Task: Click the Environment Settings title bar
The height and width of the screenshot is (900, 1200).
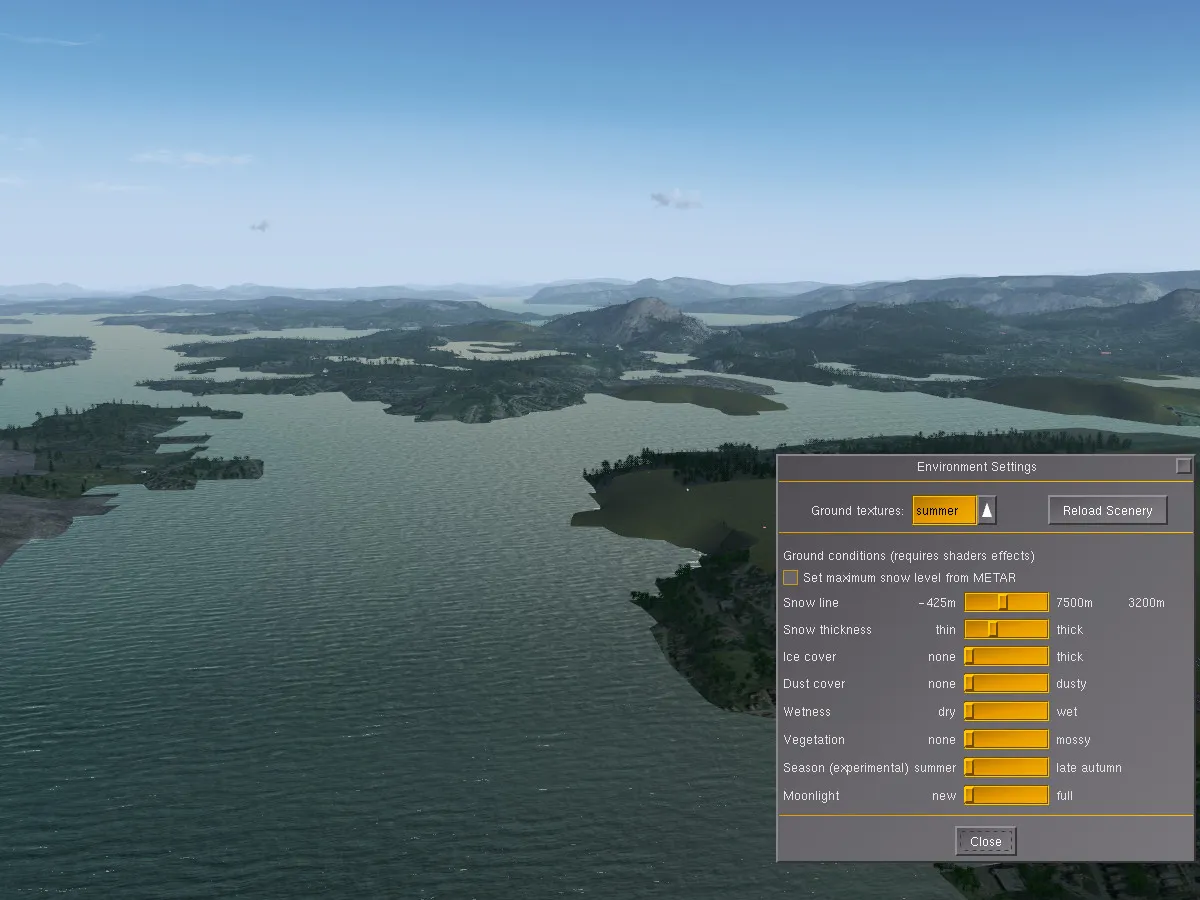Action: pos(976,467)
